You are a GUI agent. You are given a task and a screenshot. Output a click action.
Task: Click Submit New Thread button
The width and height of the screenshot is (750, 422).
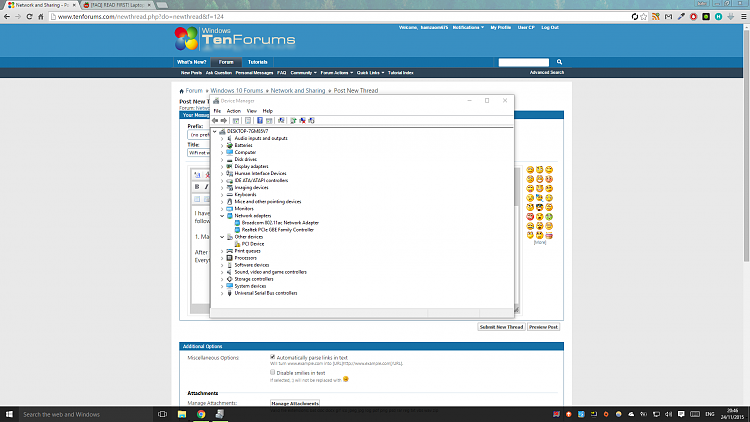501,327
